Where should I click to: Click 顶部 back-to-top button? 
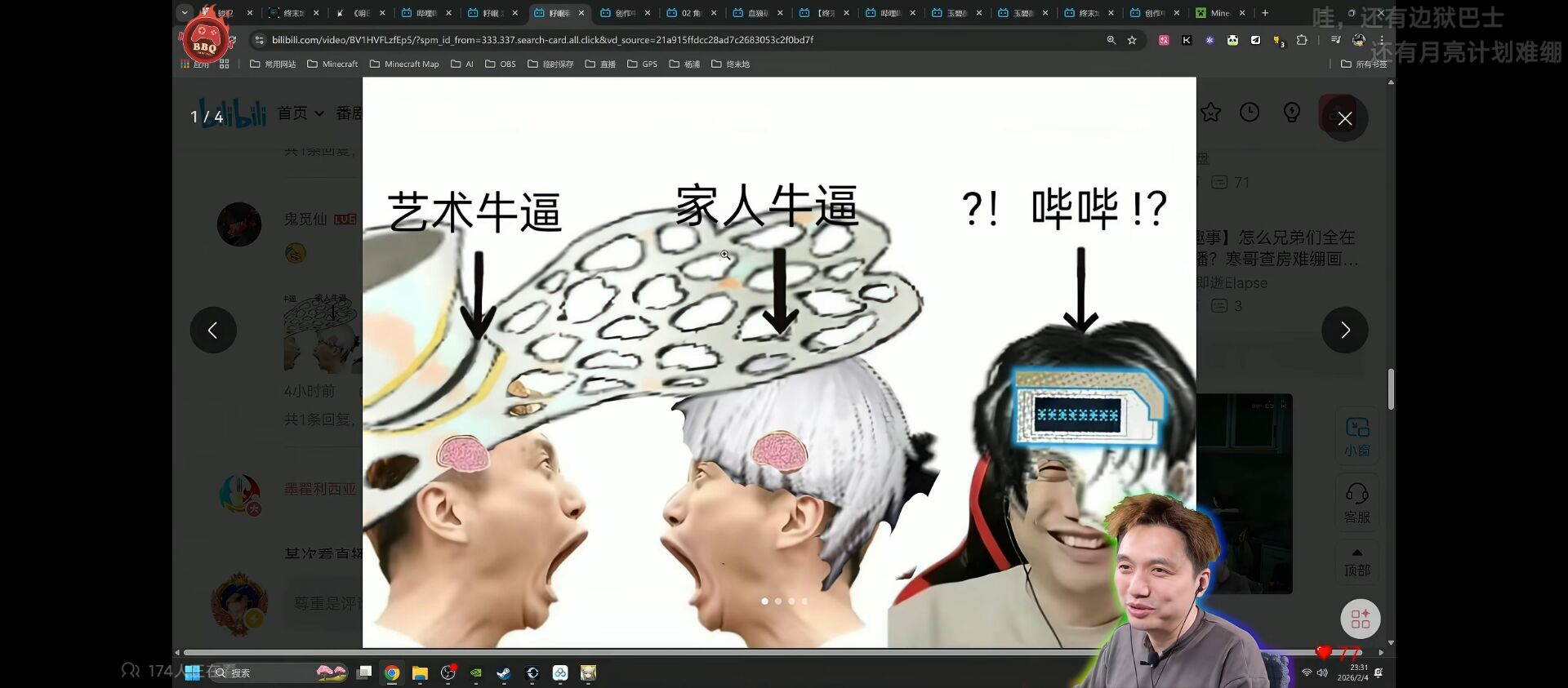point(1356,562)
